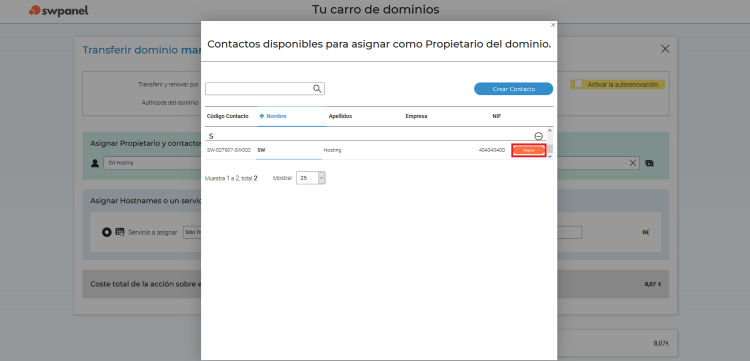Image resolution: width=750 pixels, height=361 pixels.
Task: Click the magnifier search icon in contact search
Action: pos(317,88)
